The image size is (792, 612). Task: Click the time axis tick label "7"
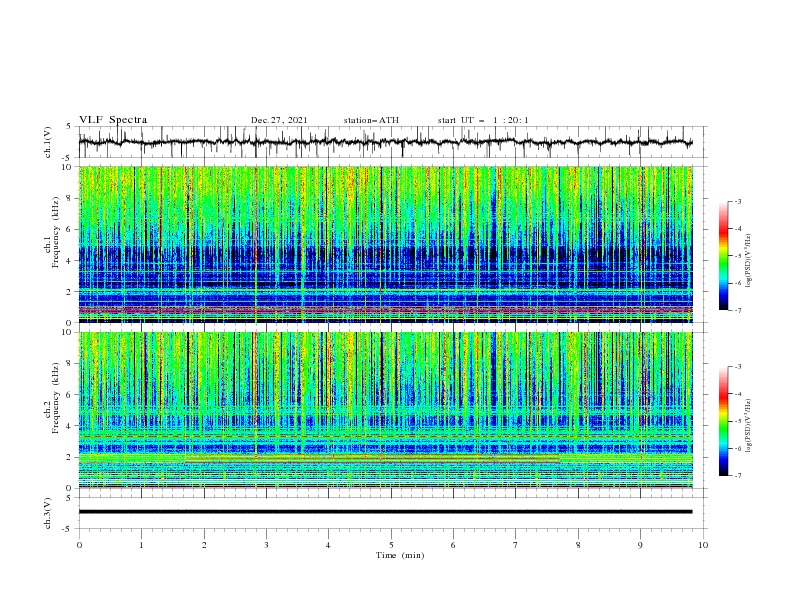[x=516, y=545]
